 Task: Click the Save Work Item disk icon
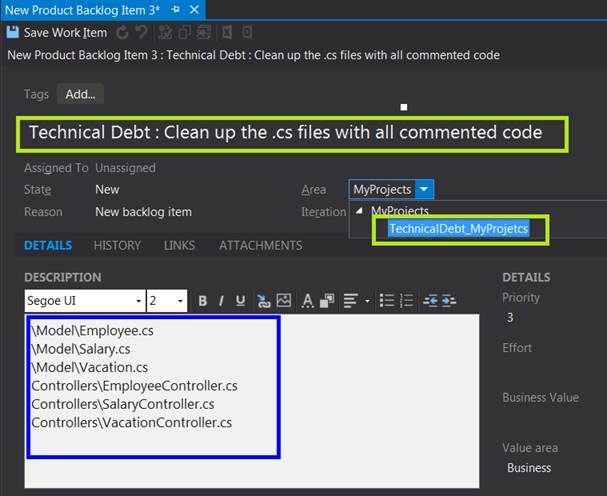pos(12,33)
